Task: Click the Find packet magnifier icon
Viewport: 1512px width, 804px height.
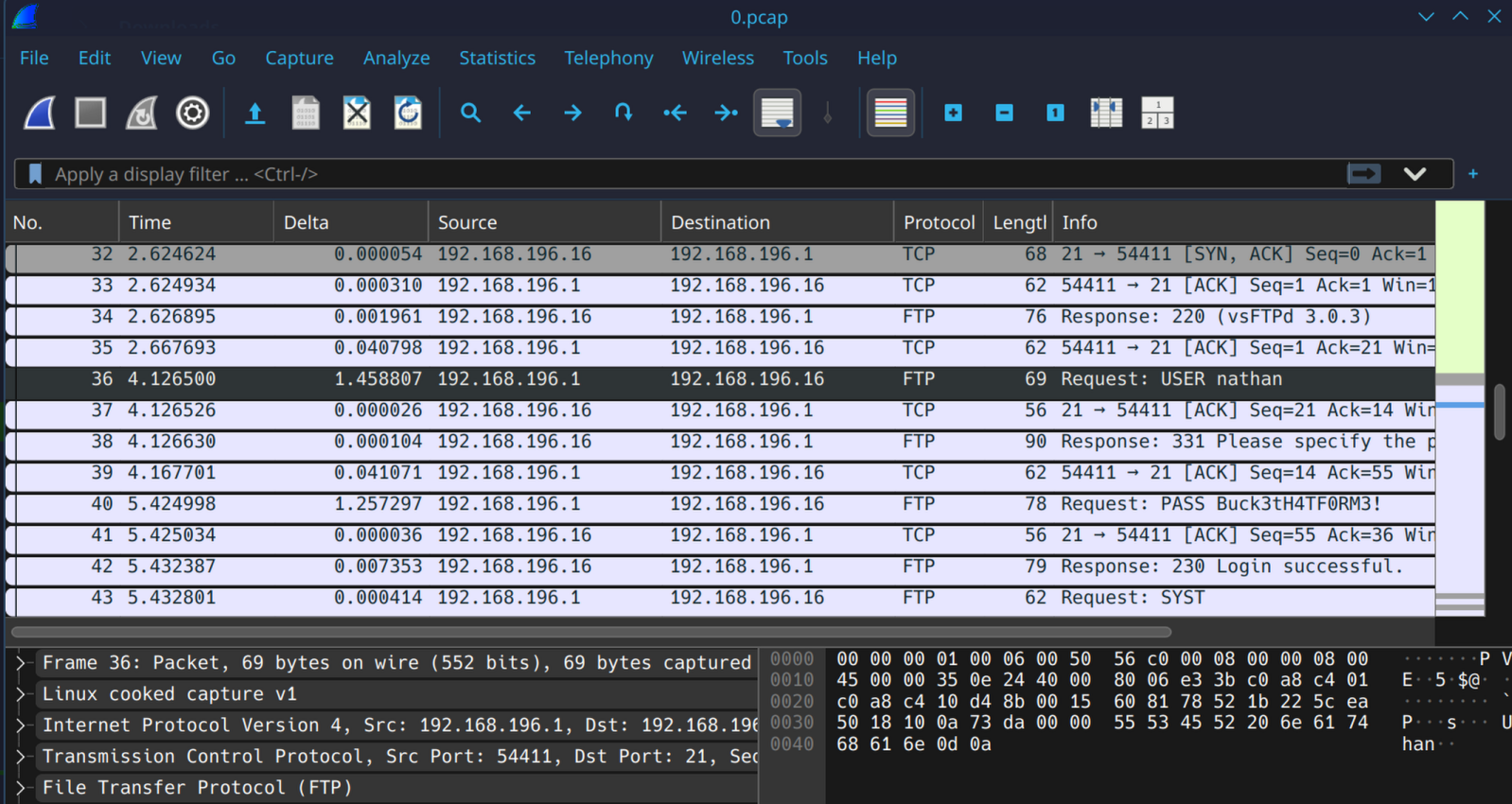Action: tap(470, 114)
